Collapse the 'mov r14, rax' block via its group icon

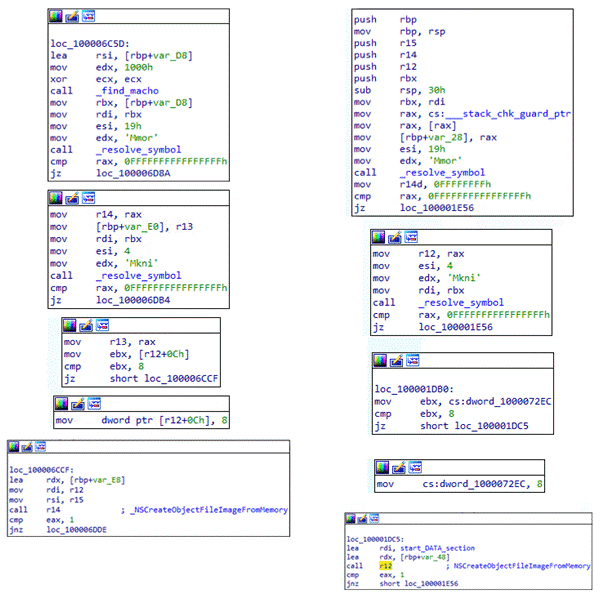[x=88, y=199]
